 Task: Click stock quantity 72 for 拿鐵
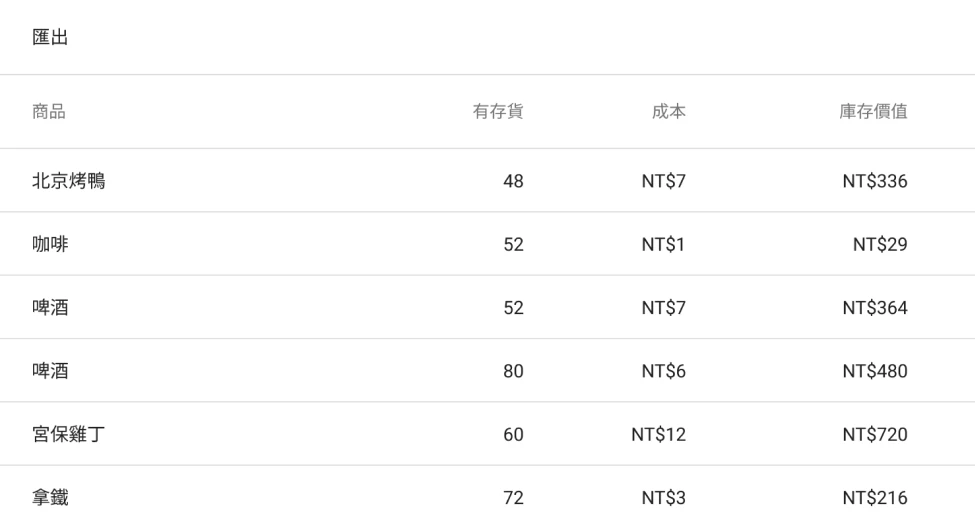(x=513, y=497)
